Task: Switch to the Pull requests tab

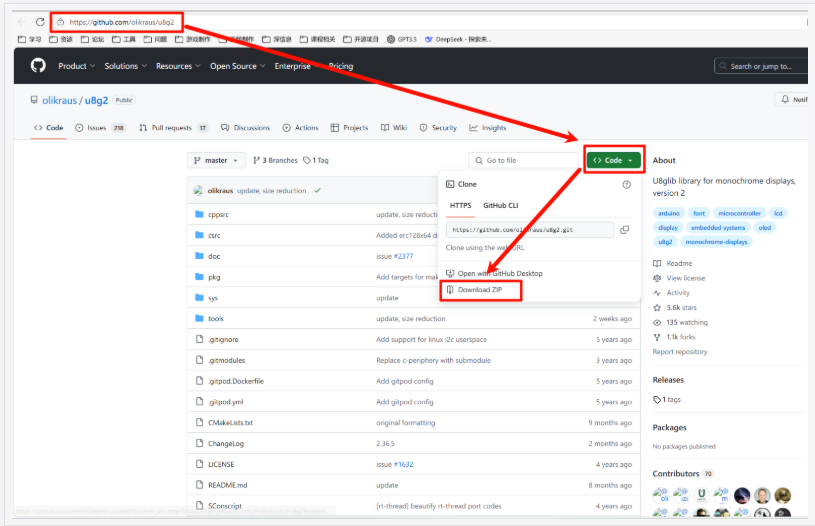Action: [x=173, y=128]
